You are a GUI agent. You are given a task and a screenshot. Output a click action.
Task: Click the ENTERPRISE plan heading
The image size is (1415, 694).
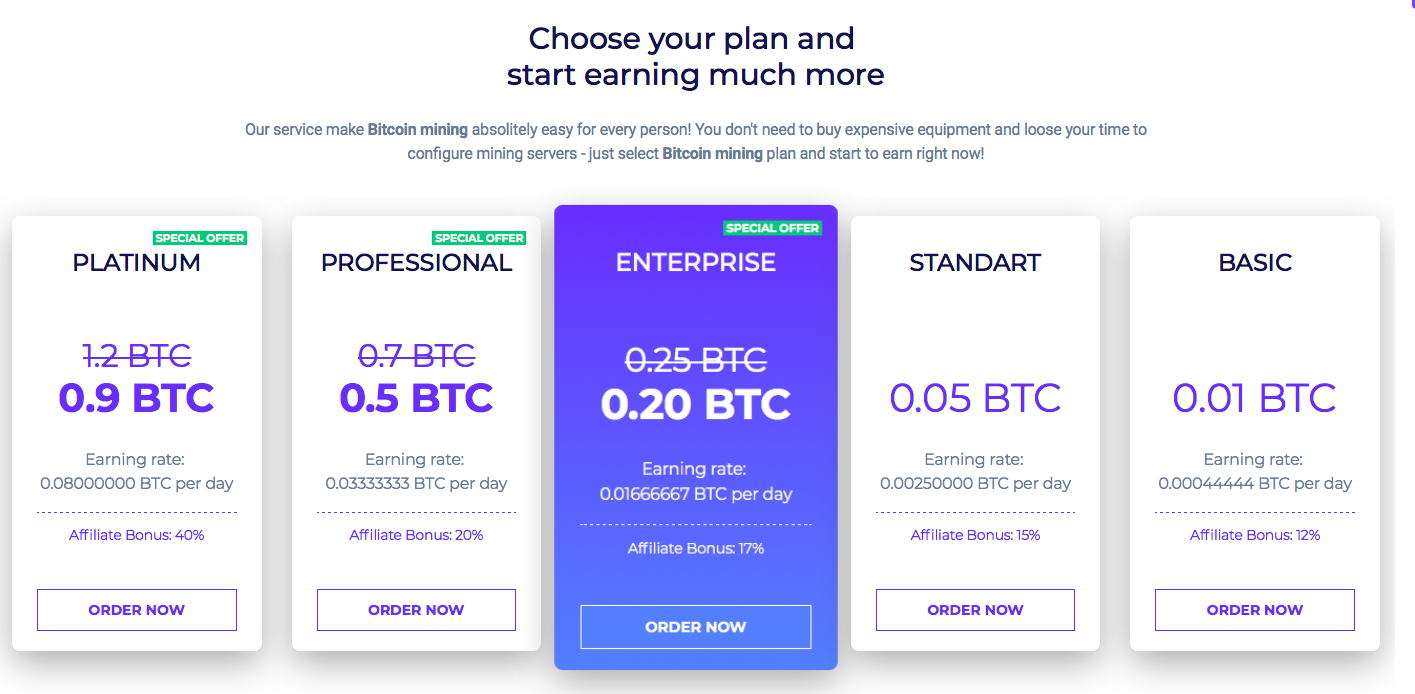click(696, 263)
